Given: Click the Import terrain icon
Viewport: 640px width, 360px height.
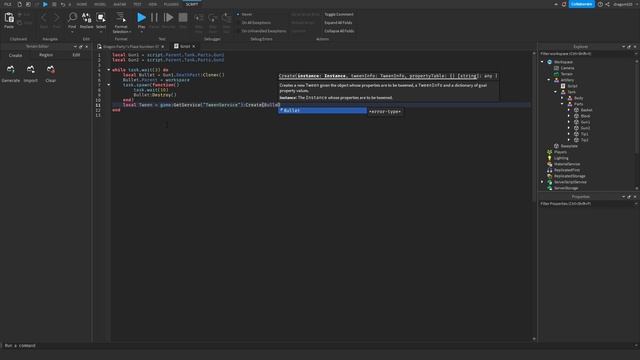Looking at the screenshot, I should 31,70.
